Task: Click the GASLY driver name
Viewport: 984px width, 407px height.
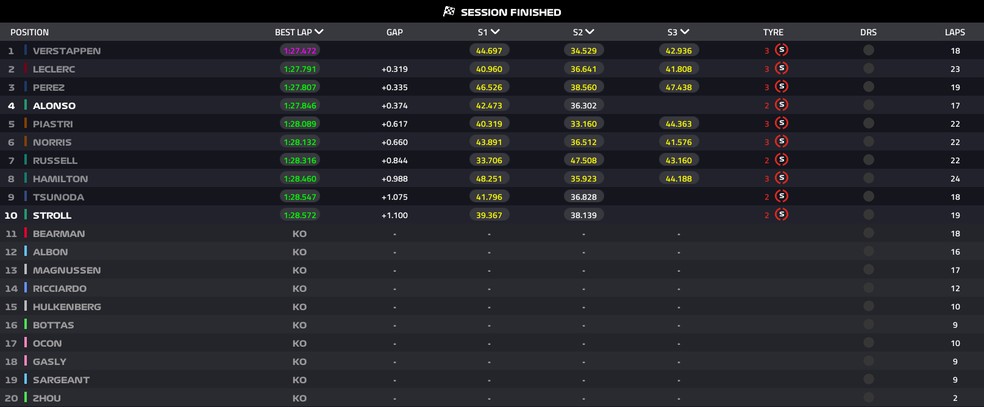Action: pos(50,361)
